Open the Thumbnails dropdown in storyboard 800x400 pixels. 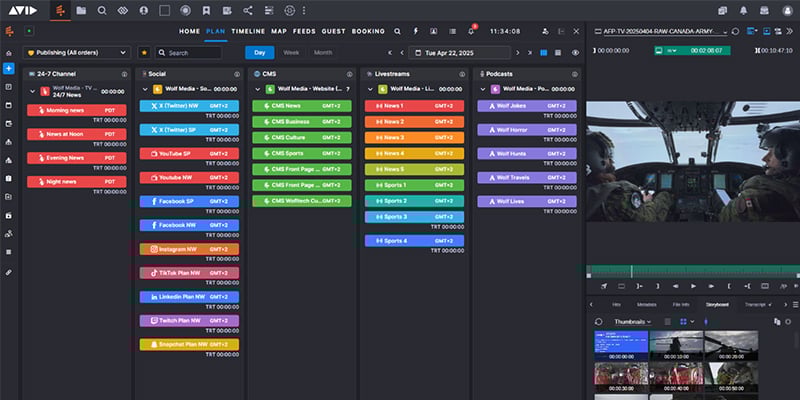coord(633,322)
